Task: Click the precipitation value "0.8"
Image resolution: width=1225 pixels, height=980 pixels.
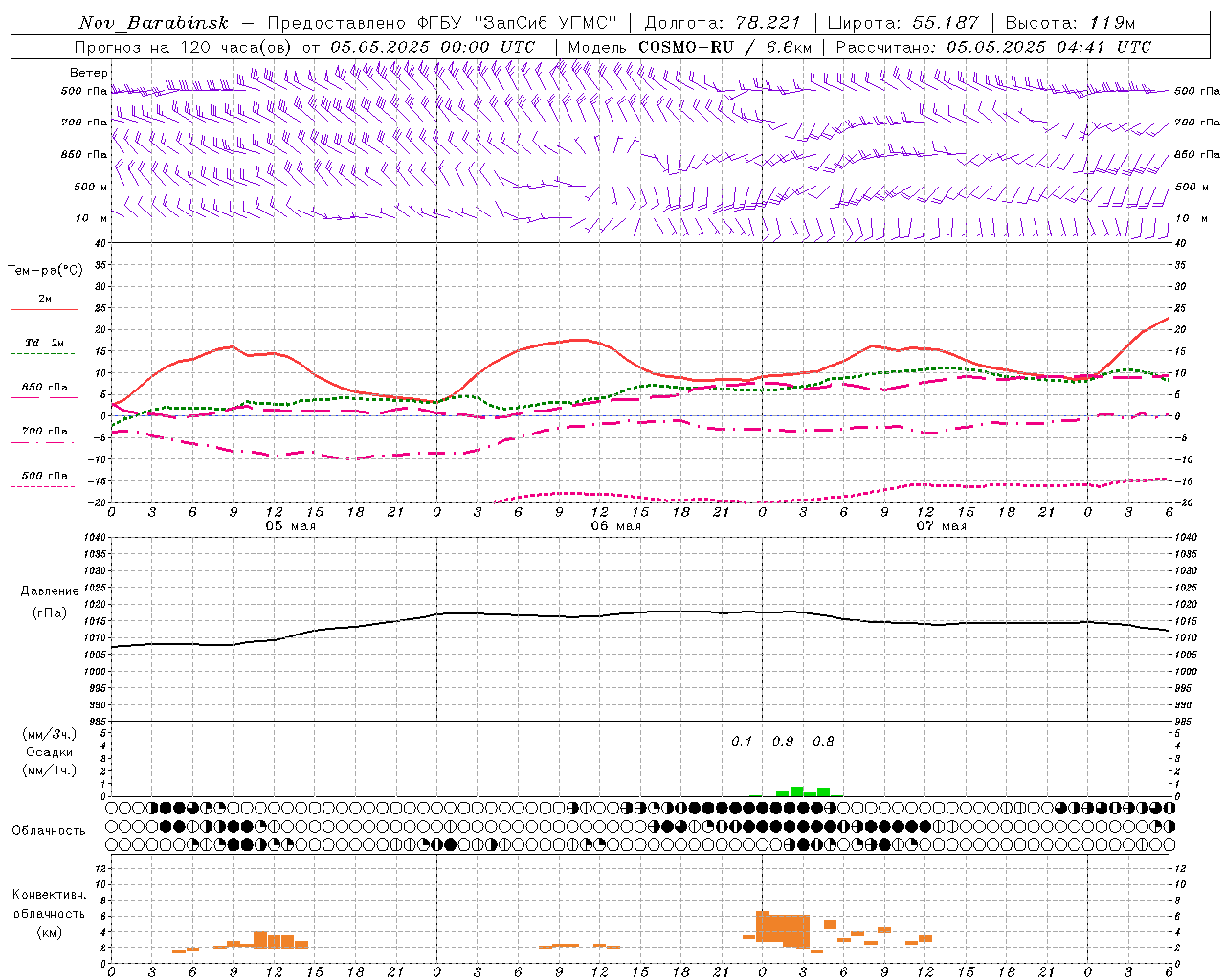Action: coord(823,741)
